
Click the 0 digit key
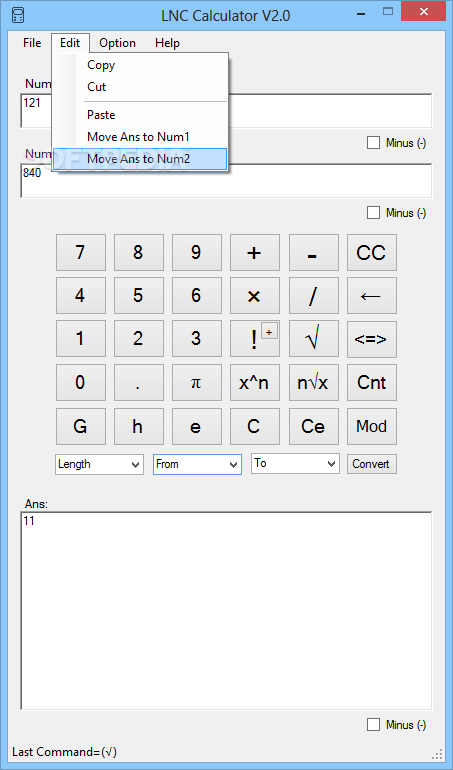coord(81,383)
